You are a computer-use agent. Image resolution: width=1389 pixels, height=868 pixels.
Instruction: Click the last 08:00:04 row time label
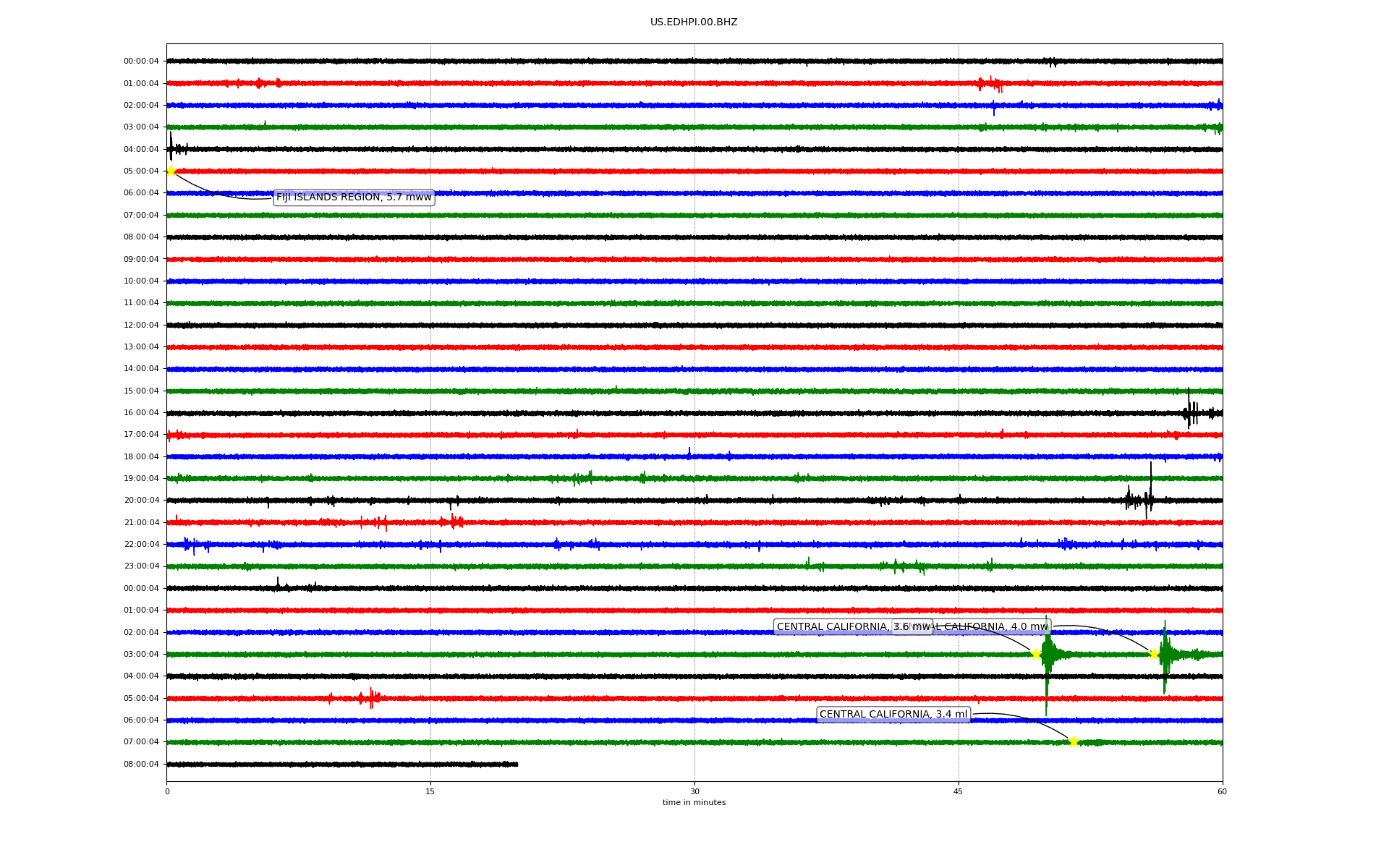(x=141, y=765)
